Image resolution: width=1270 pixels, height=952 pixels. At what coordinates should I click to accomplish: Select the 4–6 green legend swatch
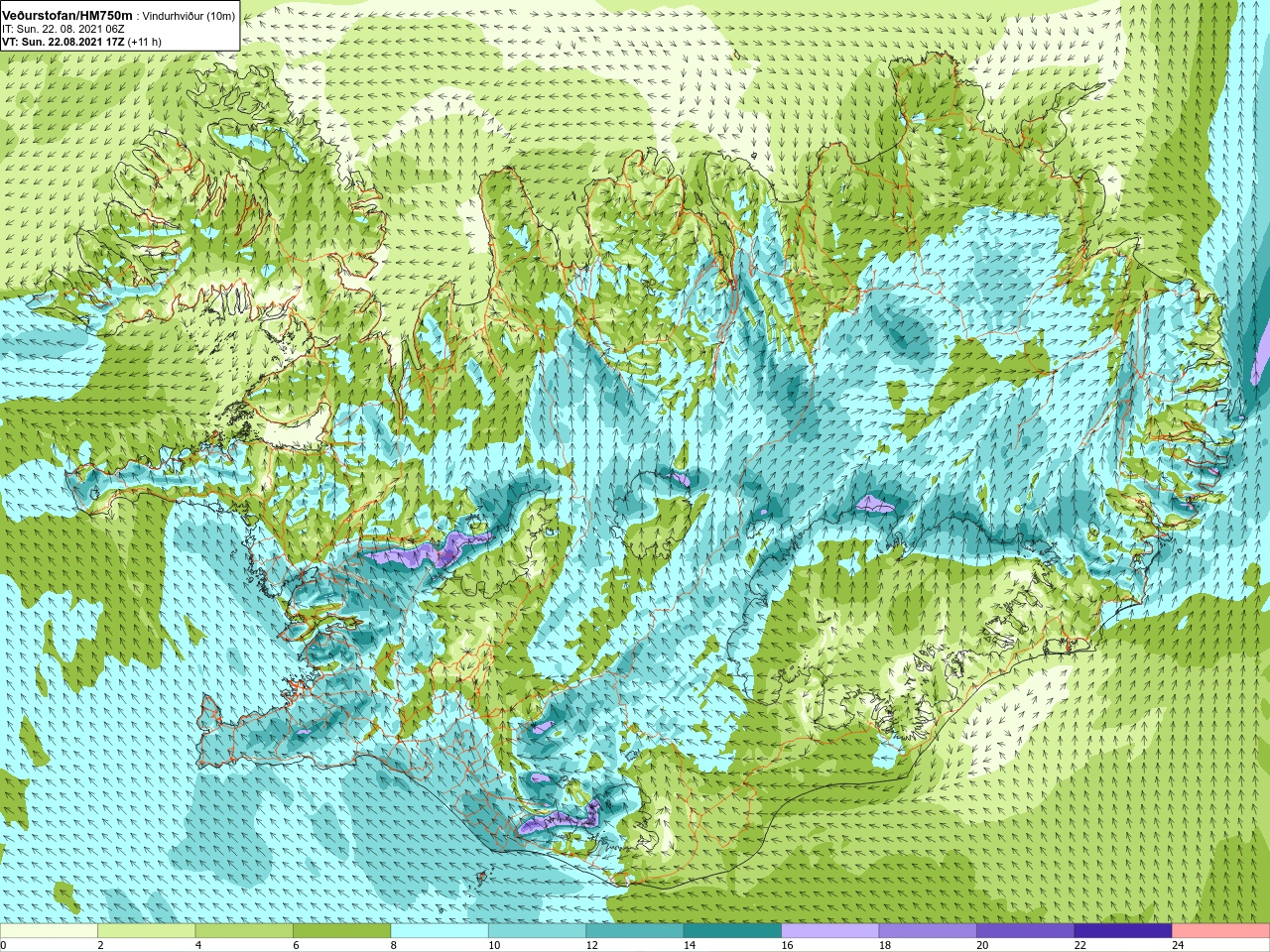click(x=244, y=931)
